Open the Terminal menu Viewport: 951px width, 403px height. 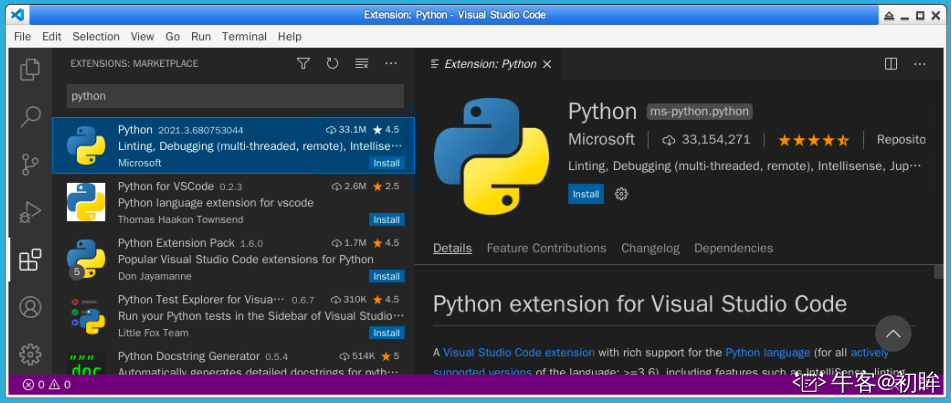click(x=244, y=36)
